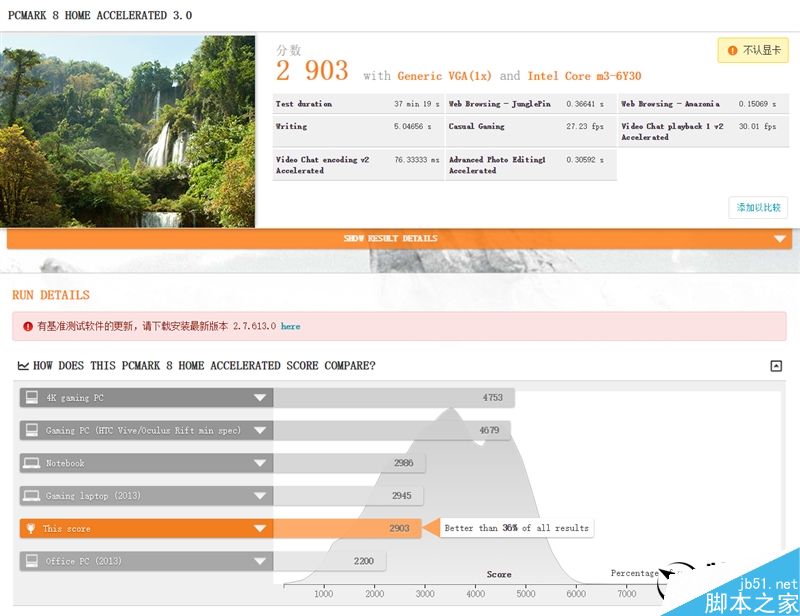Image resolution: width=800 pixels, height=616 pixels.
Task: Click the Office PC (2013) monitor icon
Action: (x=32, y=561)
